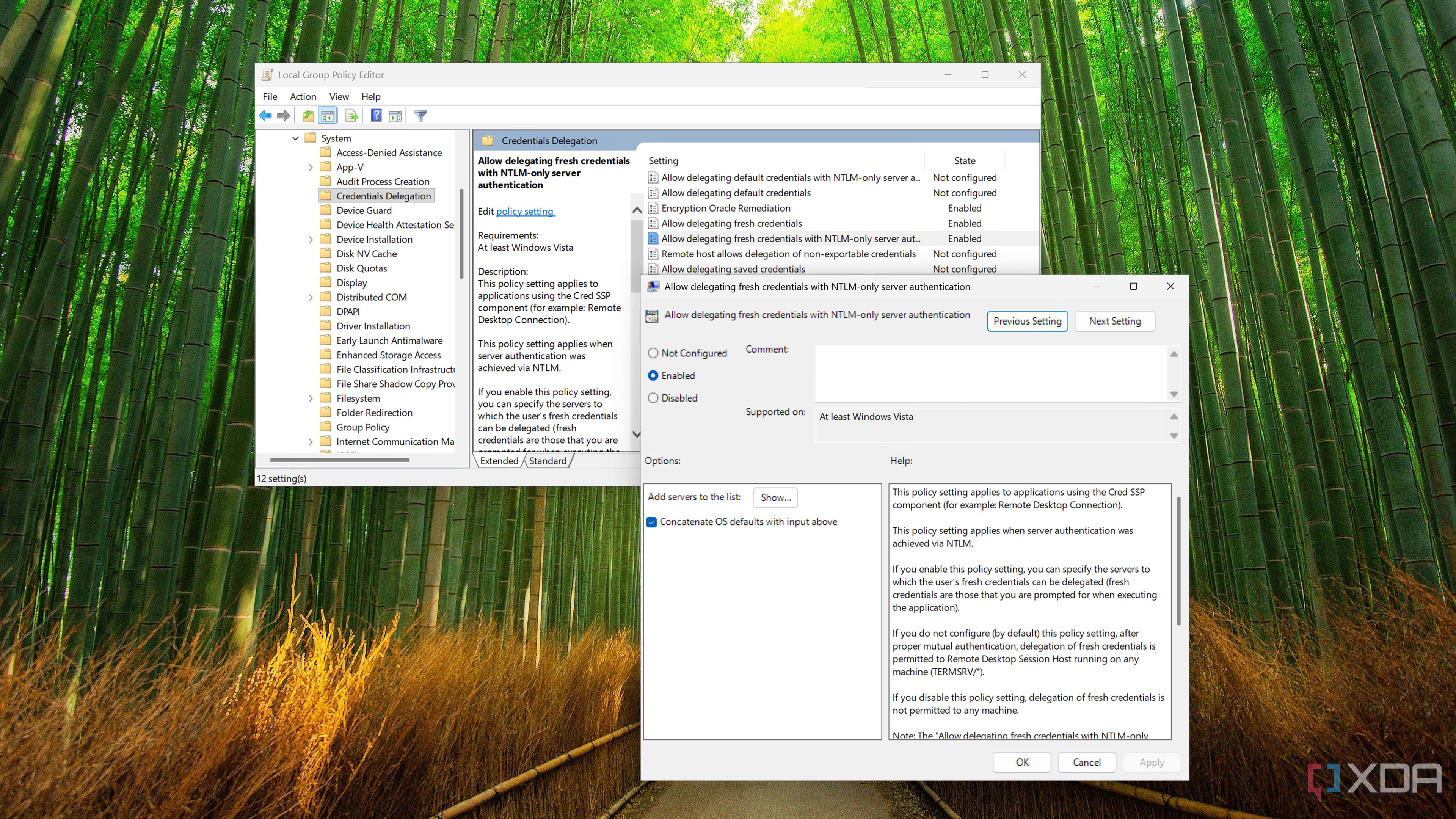This screenshot has width=1456, height=819.
Task: Click the Group Policy folder icon in tree
Action: click(326, 427)
